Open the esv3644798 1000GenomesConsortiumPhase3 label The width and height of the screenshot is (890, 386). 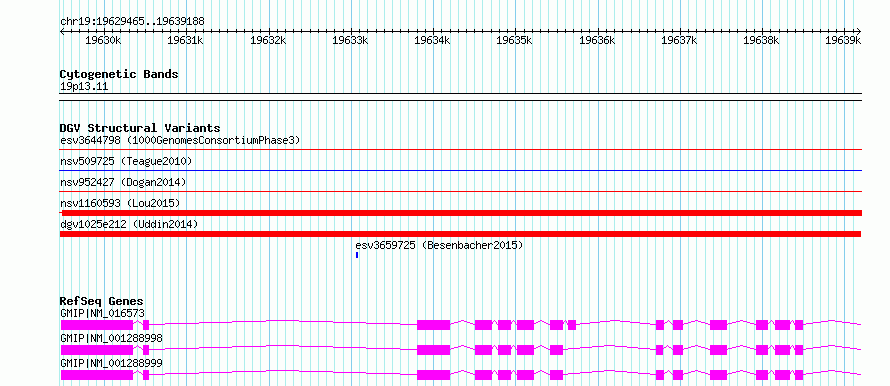(180, 140)
